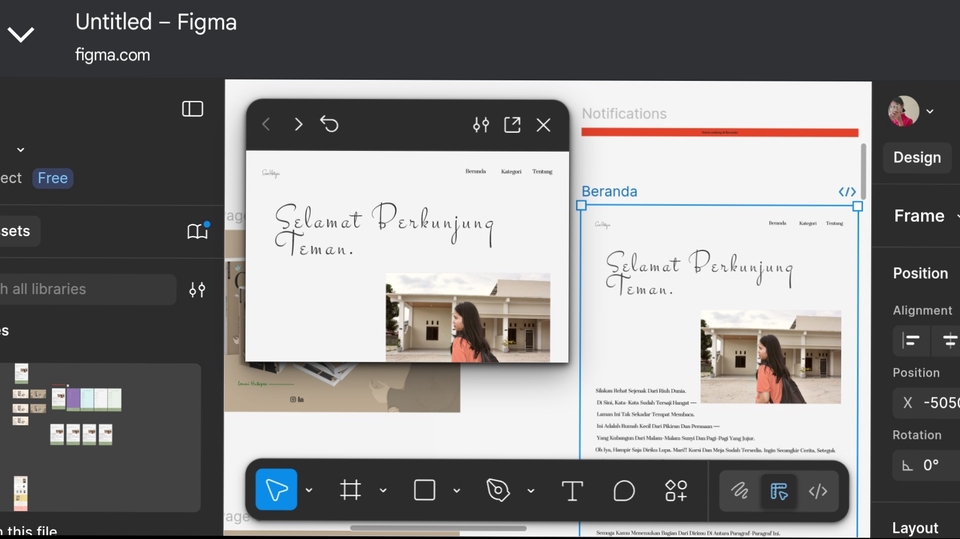The height and width of the screenshot is (539, 960).
Task: Select the Frame tool
Action: pos(350,490)
